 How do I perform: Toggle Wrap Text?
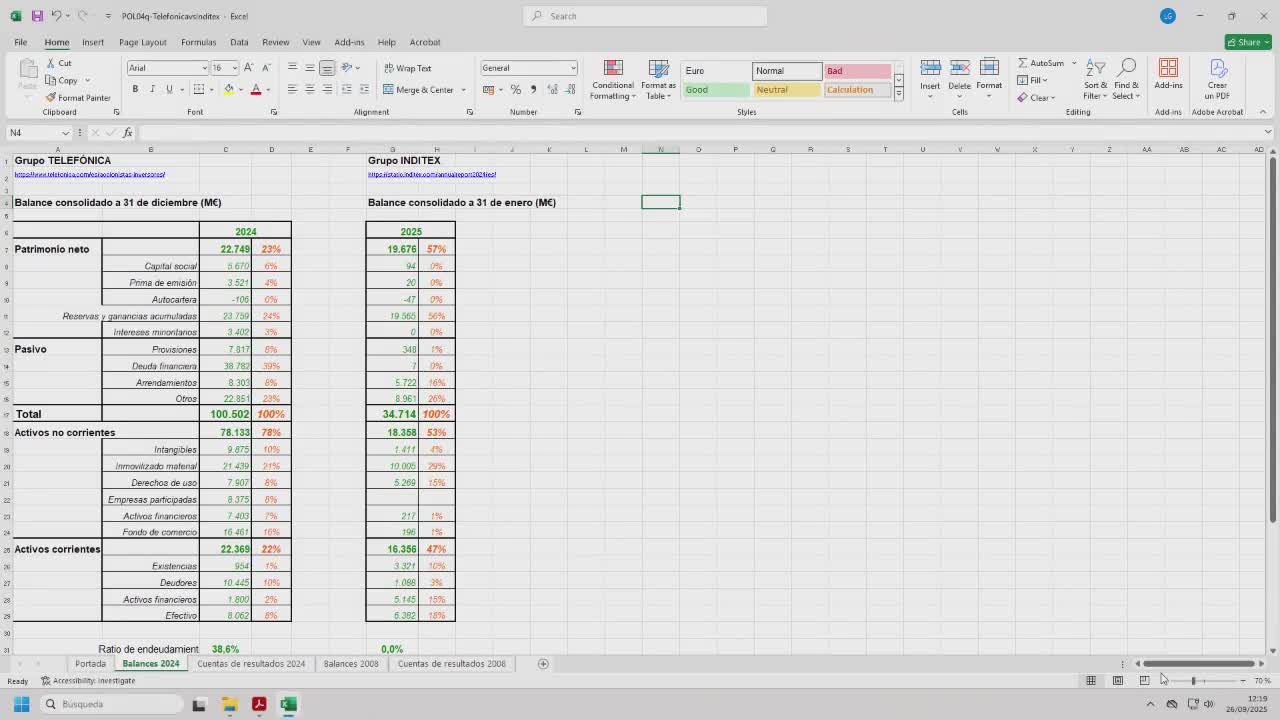point(407,68)
